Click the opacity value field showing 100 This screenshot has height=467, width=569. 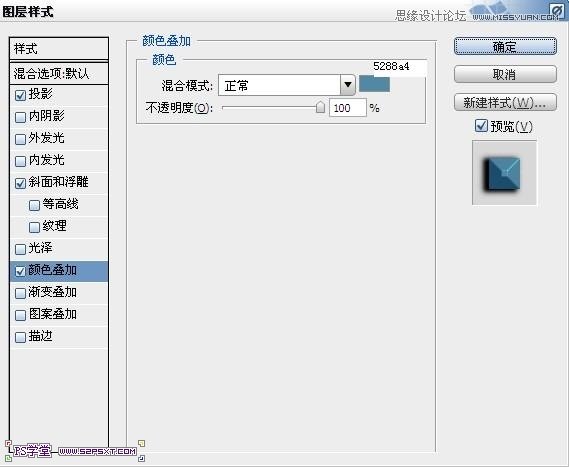[x=348, y=108]
